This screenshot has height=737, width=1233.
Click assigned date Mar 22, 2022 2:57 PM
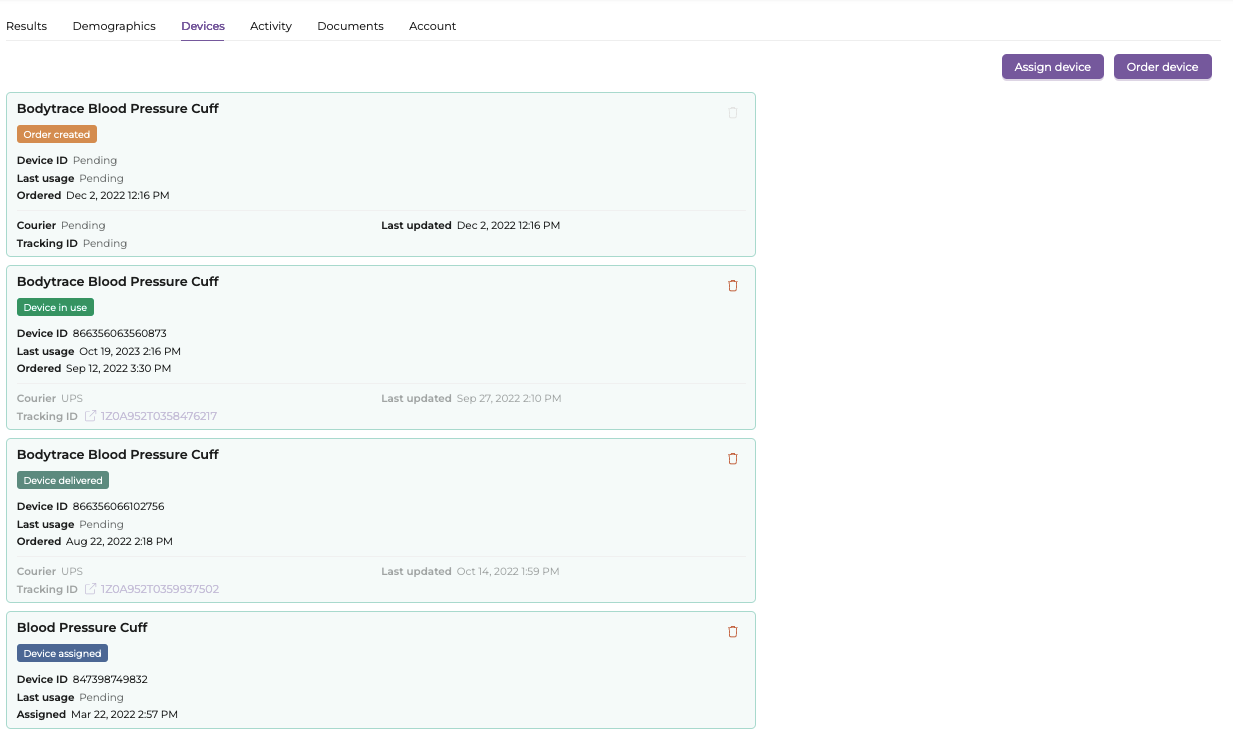pos(124,714)
